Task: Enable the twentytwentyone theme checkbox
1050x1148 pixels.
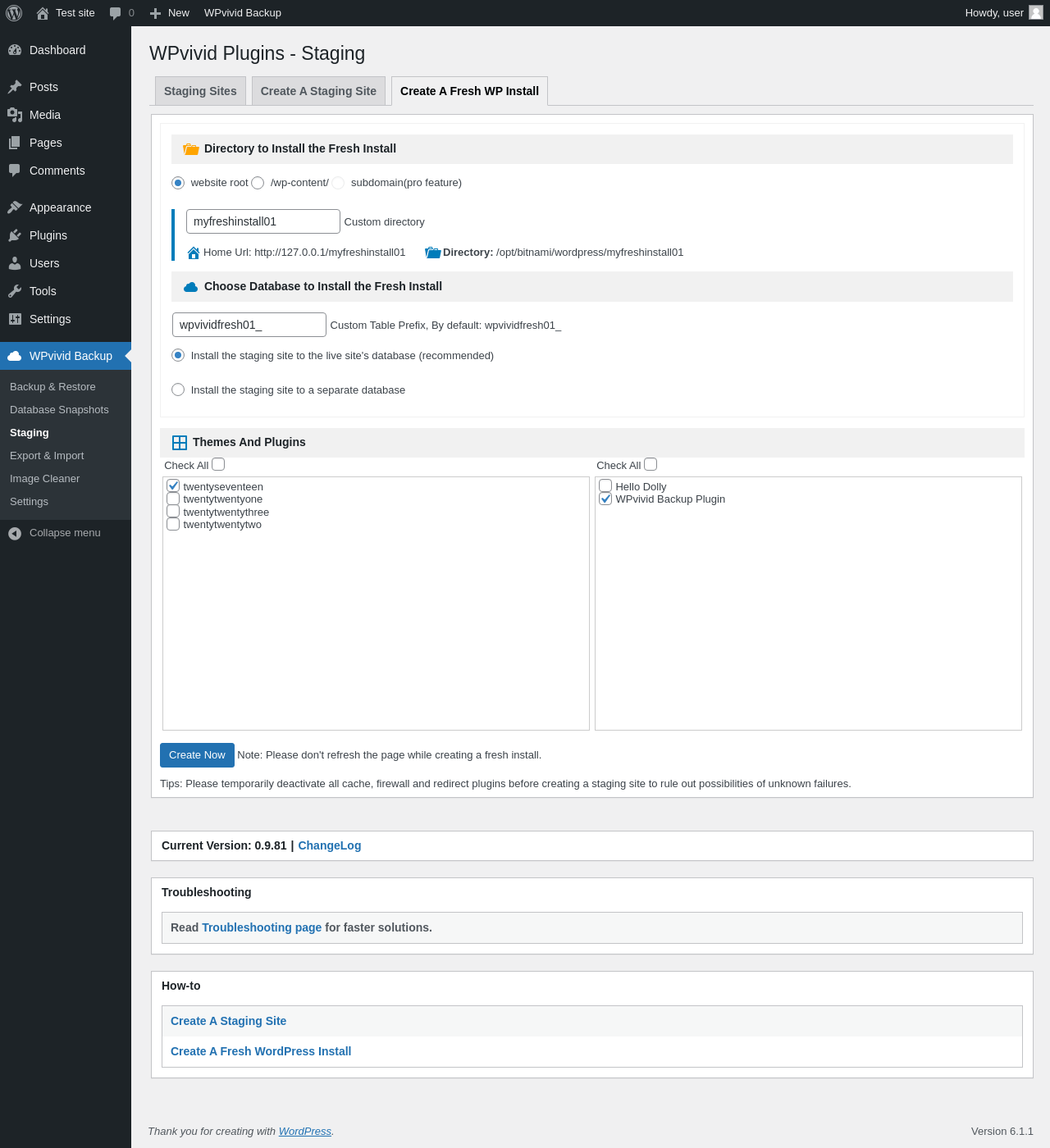Action: (x=173, y=499)
